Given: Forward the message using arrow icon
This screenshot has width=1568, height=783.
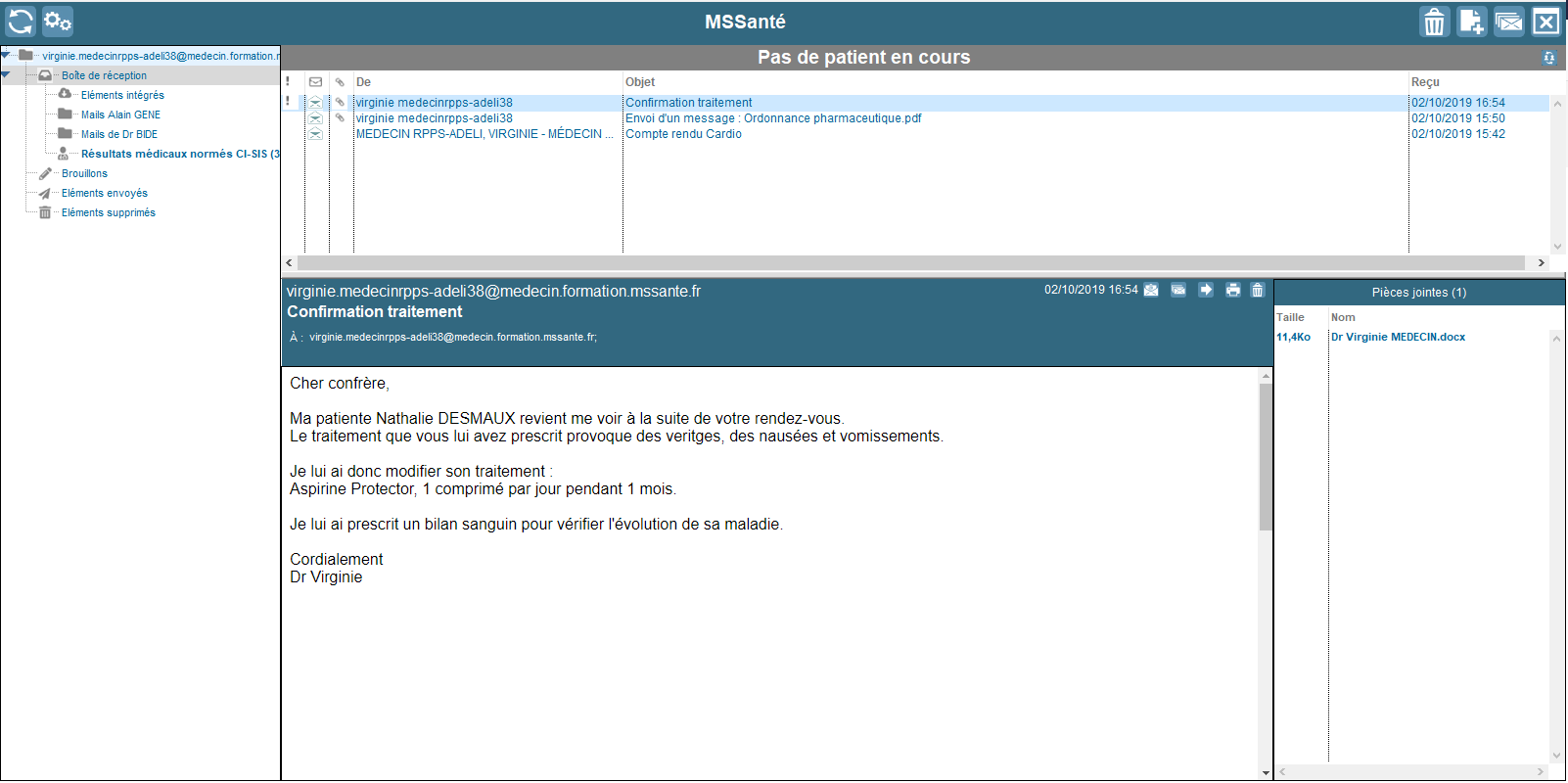Looking at the screenshot, I should (x=1206, y=290).
